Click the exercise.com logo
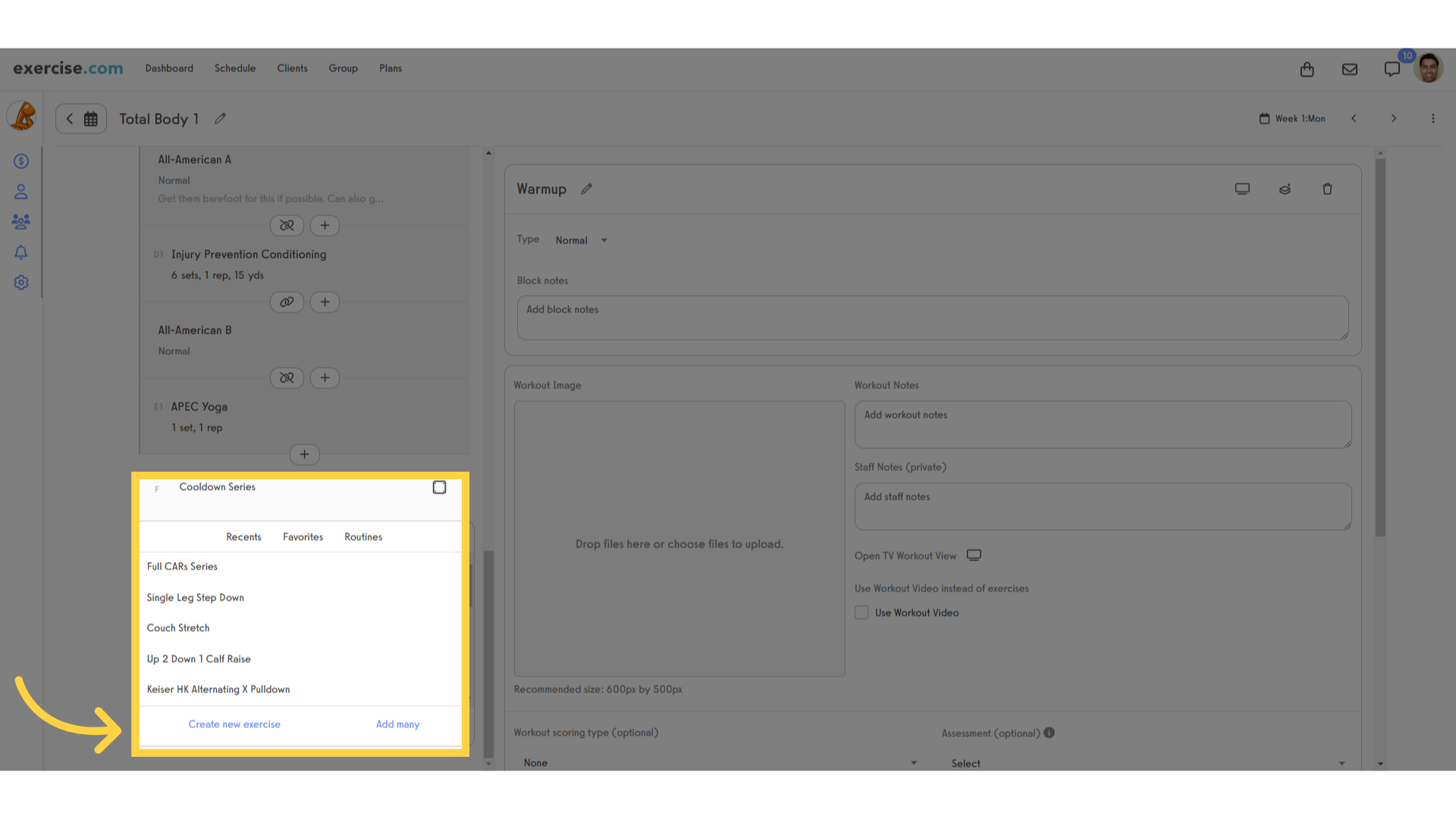 click(x=68, y=68)
